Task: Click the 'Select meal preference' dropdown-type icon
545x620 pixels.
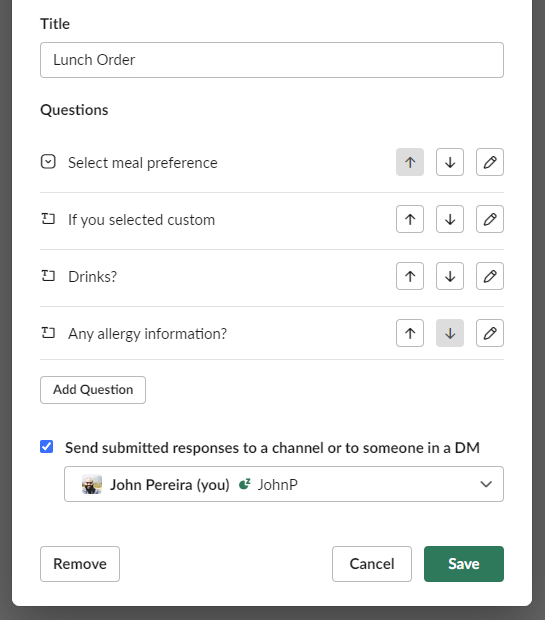Action: coord(48,162)
